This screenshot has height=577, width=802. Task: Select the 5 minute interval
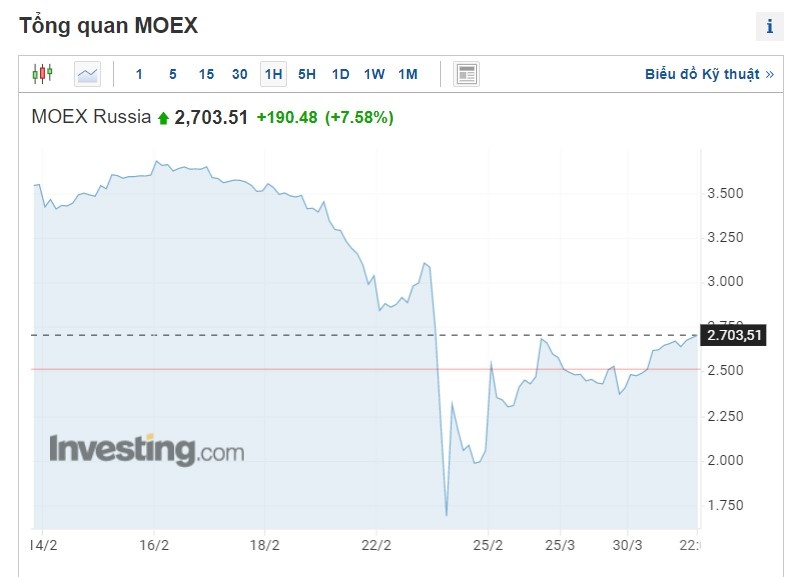click(x=172, y=73)
